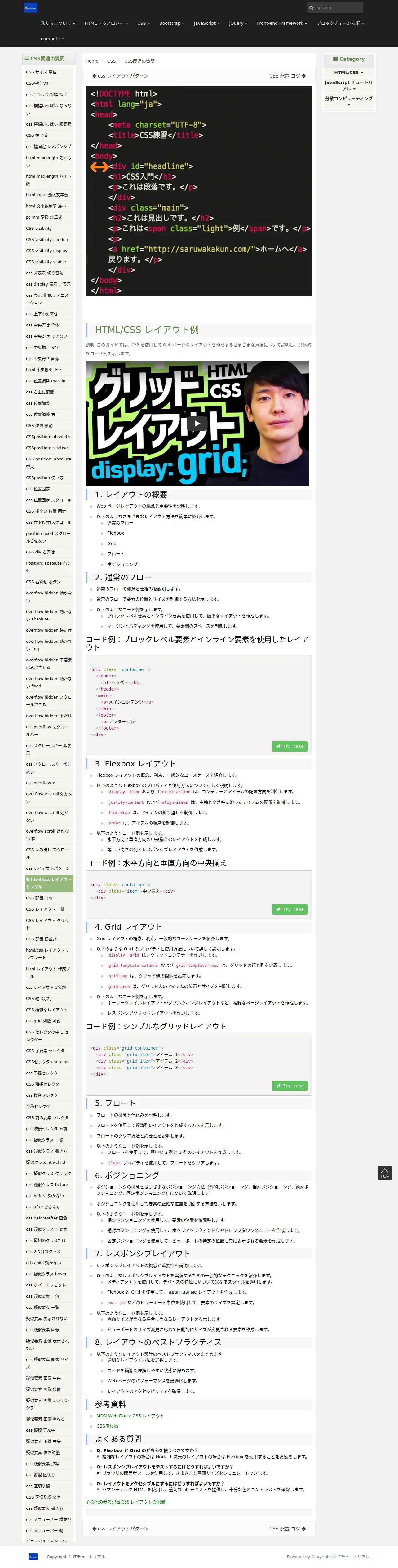Click the list icon beside CSS関連の質問 heading

click(26, 59)
